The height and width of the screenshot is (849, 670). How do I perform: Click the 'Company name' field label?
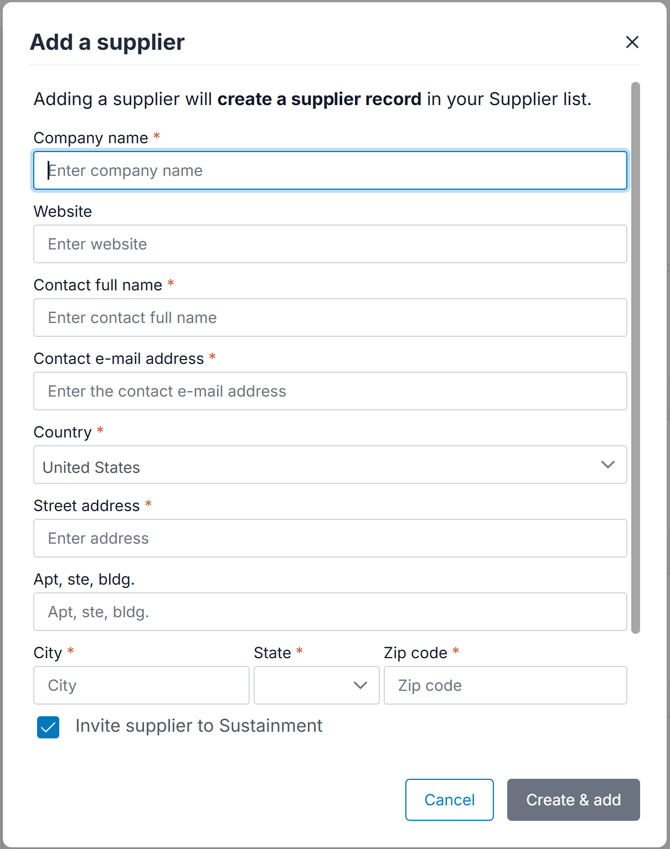coord(91,138)
